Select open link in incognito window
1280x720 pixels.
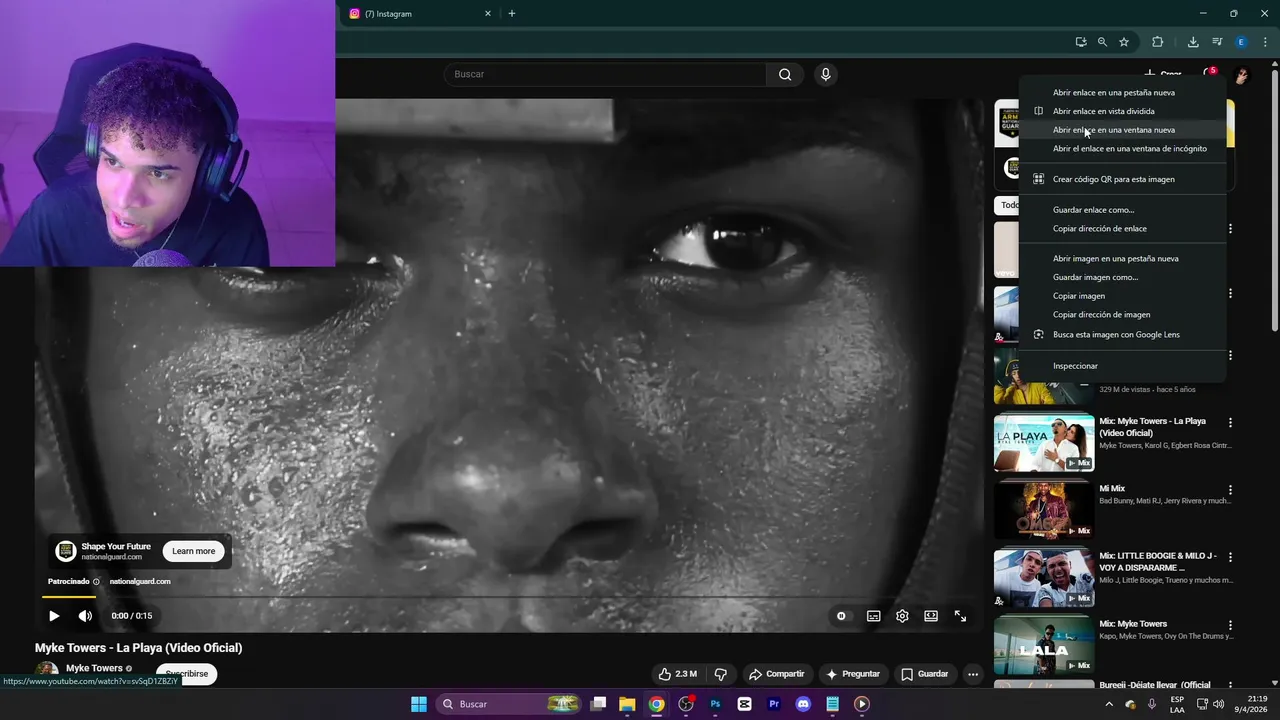(1122, 149)
